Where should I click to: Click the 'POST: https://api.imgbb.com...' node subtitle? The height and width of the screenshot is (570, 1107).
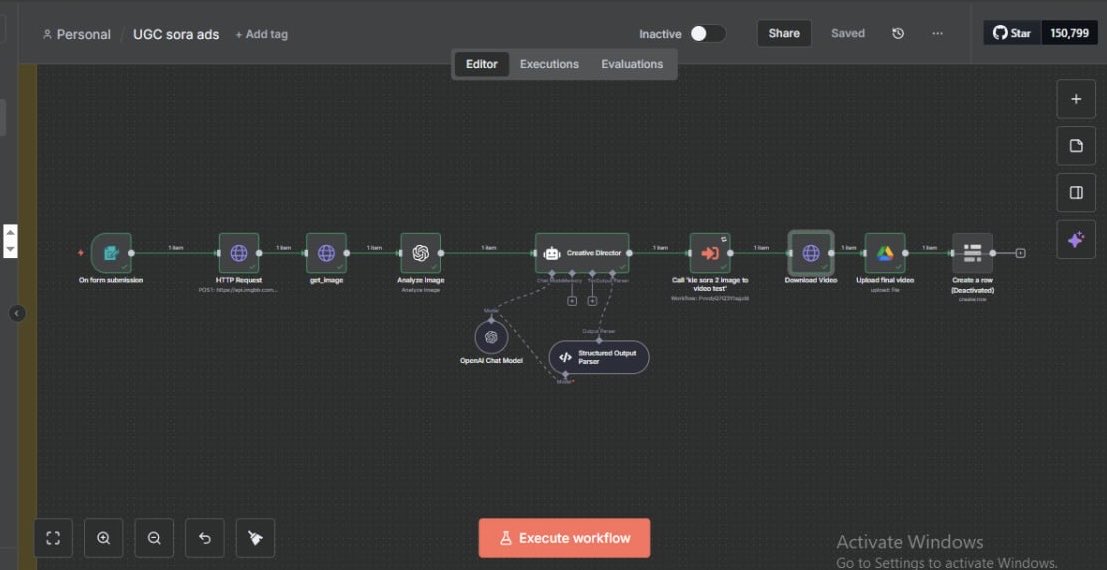(239, 290)
